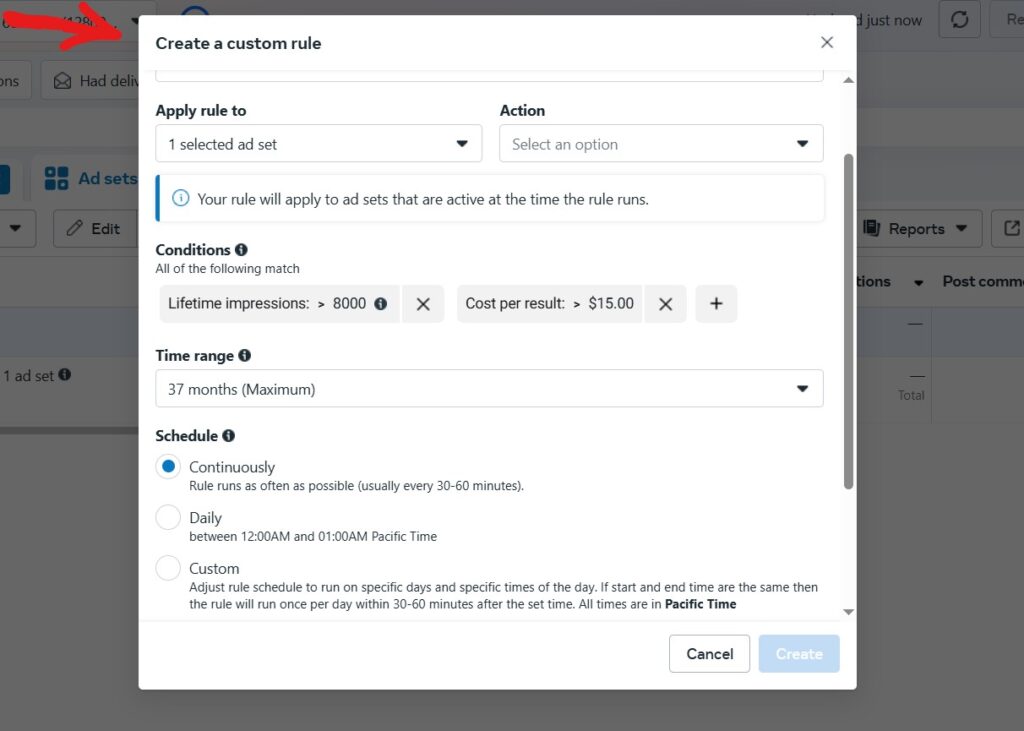Click the Lifetime impressions info icon

coord(380,304)
